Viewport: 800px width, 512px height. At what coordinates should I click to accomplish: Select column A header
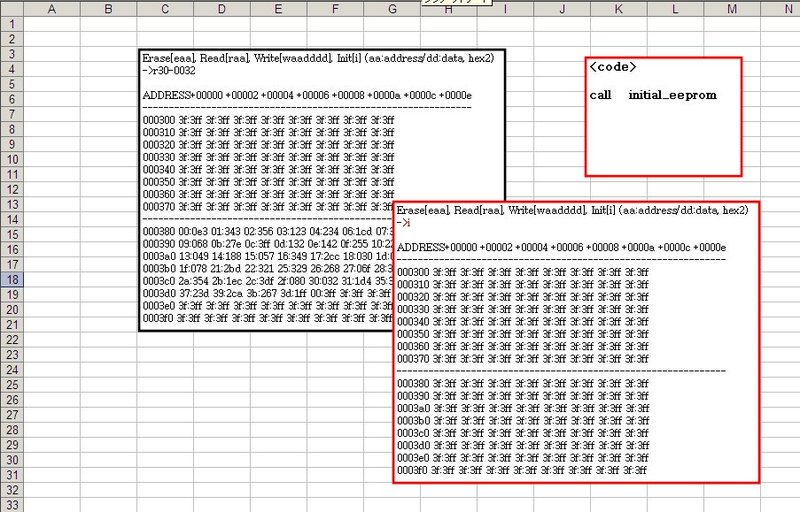pos(50,9)
